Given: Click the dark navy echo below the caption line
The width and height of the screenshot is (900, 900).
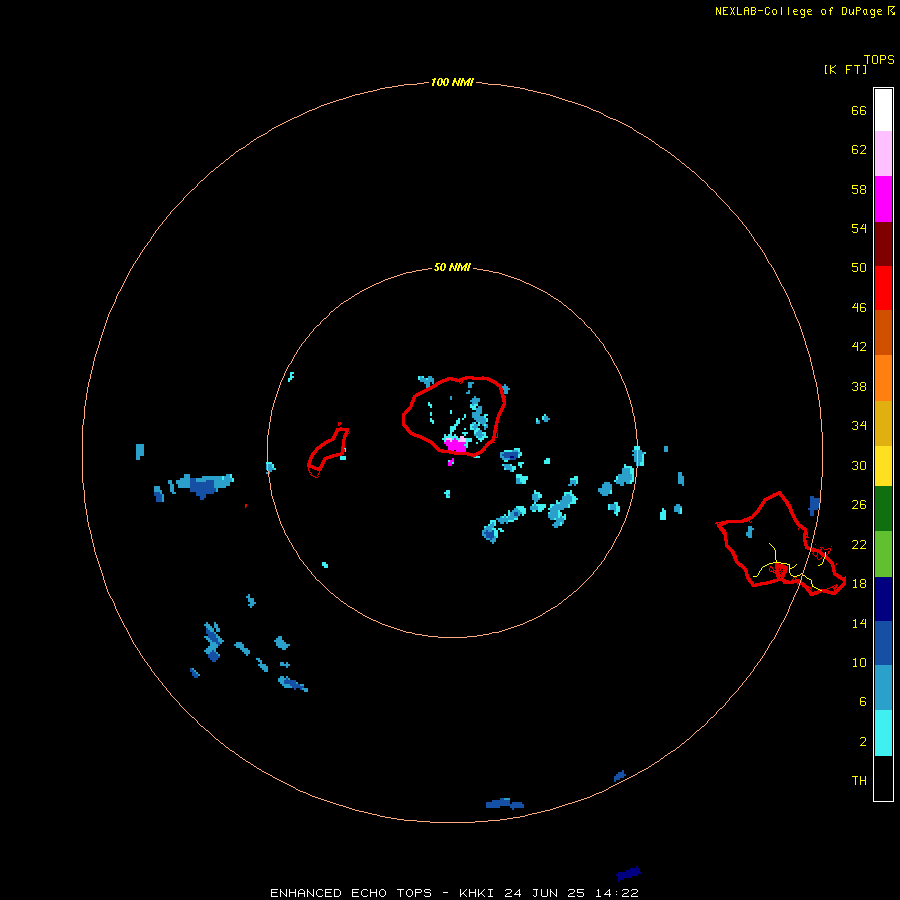Looking at the screenshot, I should [x=629, y=874].
